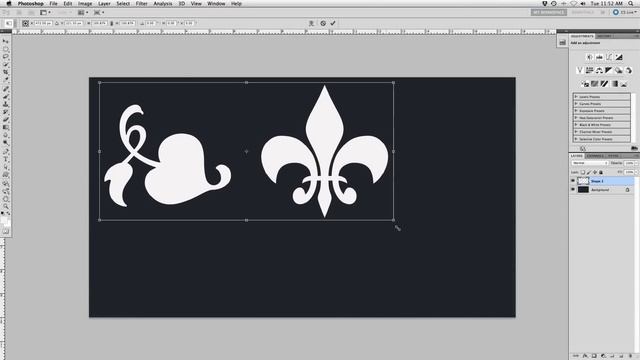Add a Brightness/Contrast adjustment
This screenshot has height=360, width=640.
coord(590,57)
